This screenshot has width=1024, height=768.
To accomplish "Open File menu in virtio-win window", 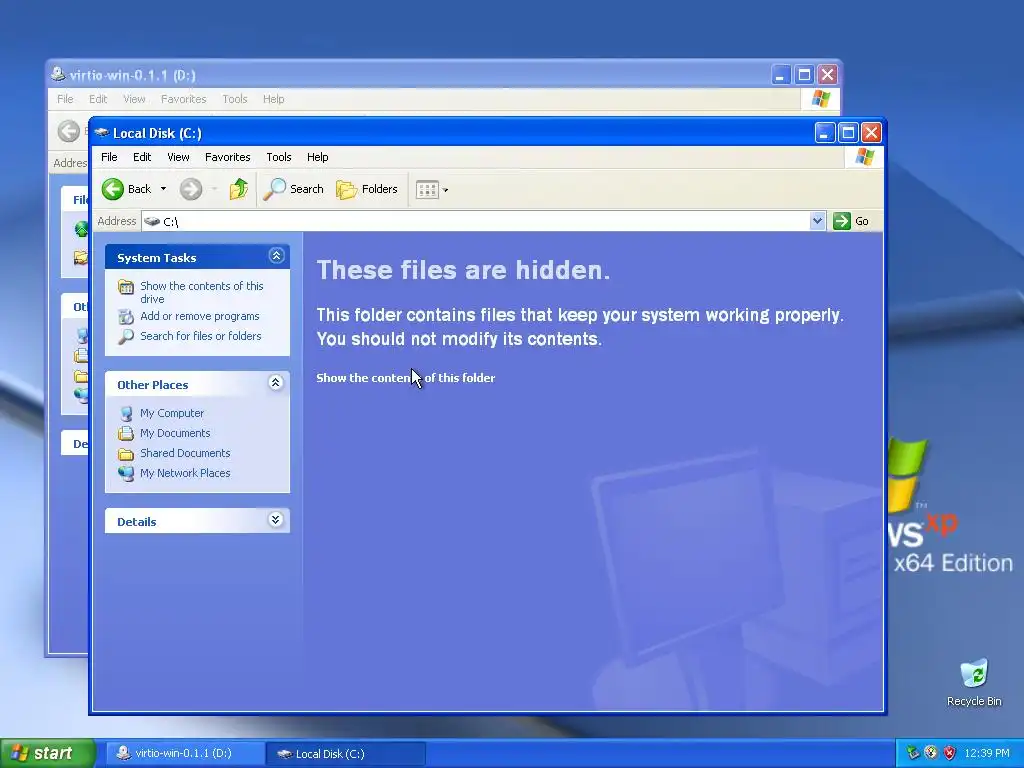I will coord(65,99).
